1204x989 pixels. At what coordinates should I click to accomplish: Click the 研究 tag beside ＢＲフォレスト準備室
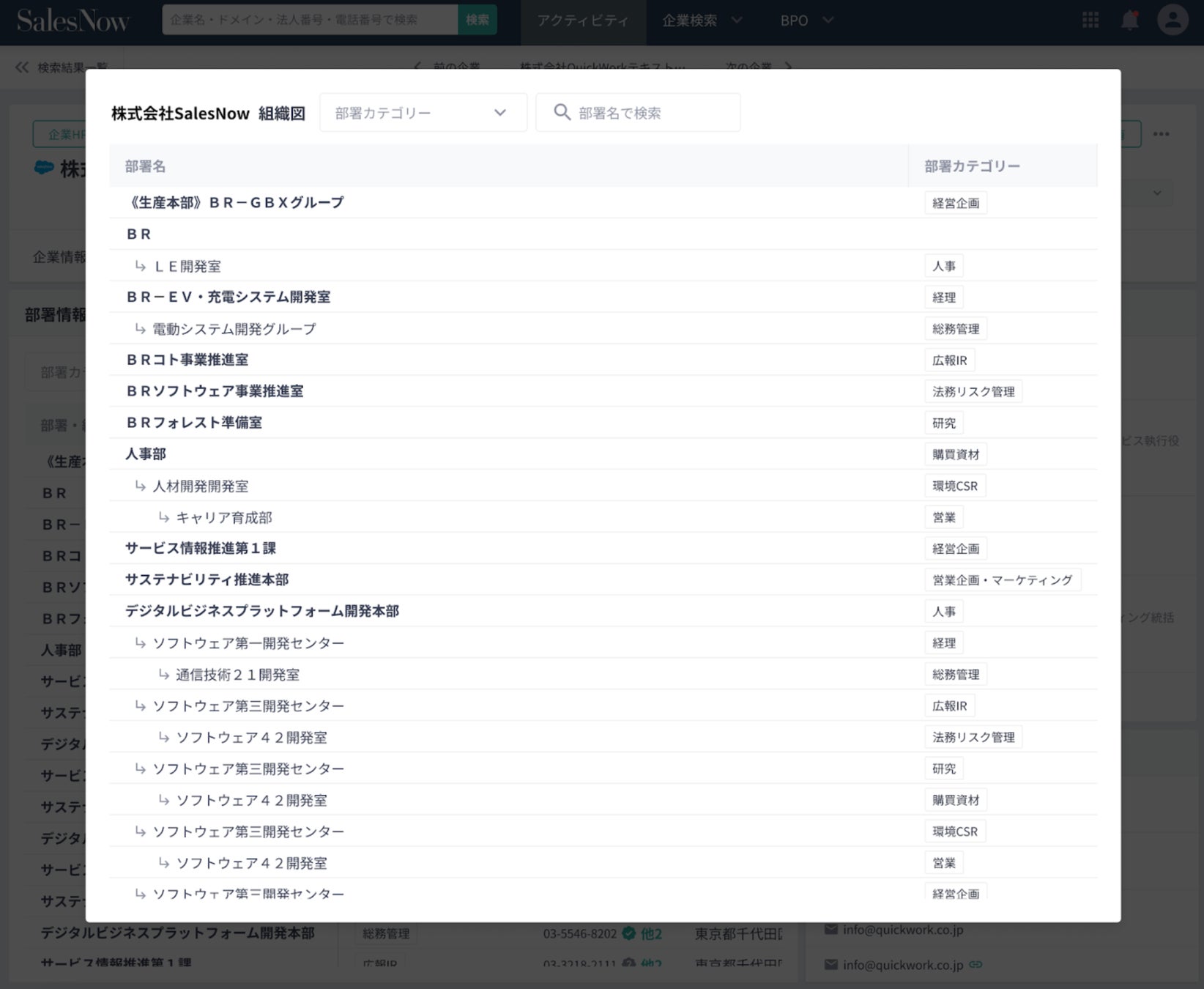[944, 423]
